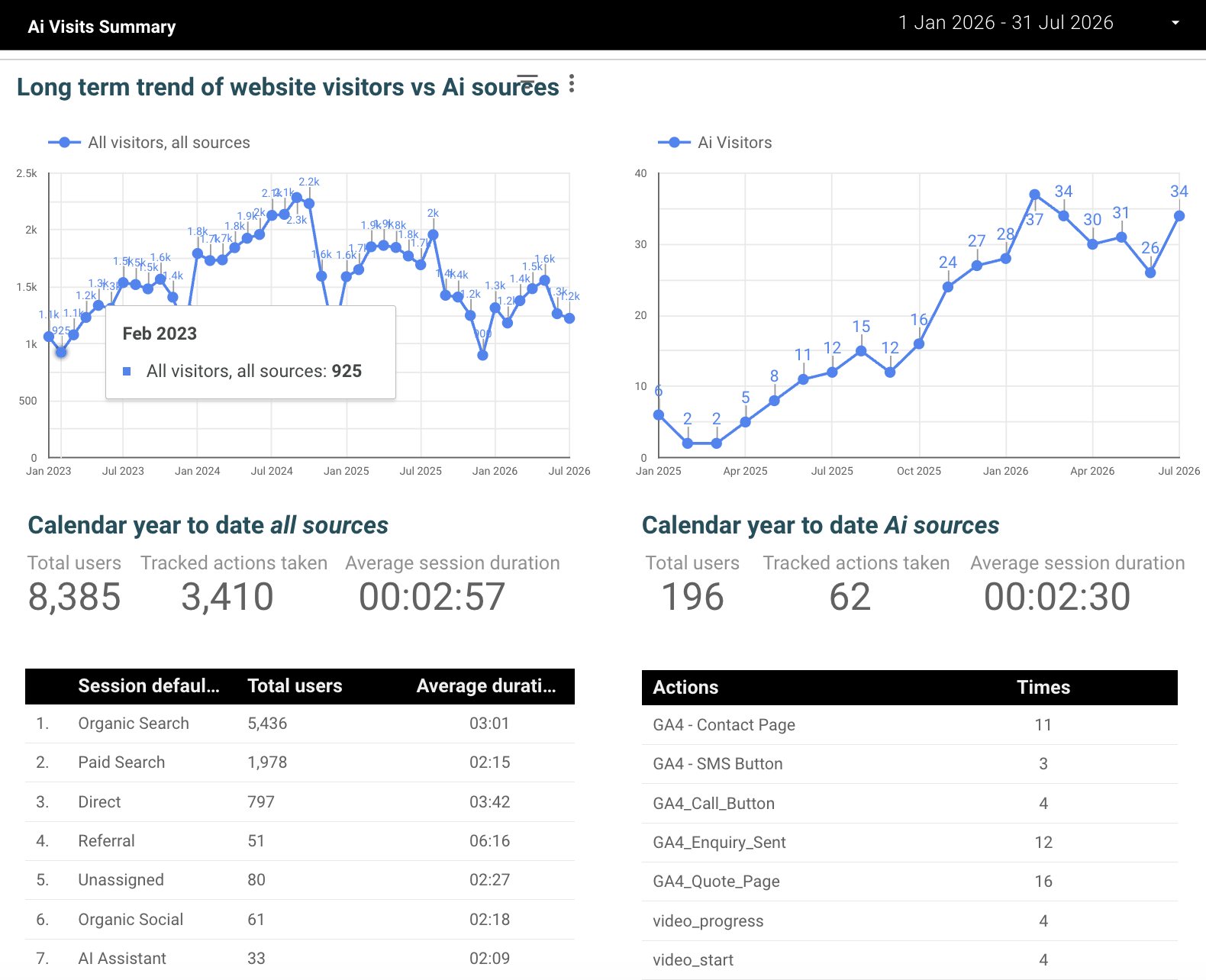Click the Referral channel row
The image size is (1206, 980).
(x=300, y=841)
